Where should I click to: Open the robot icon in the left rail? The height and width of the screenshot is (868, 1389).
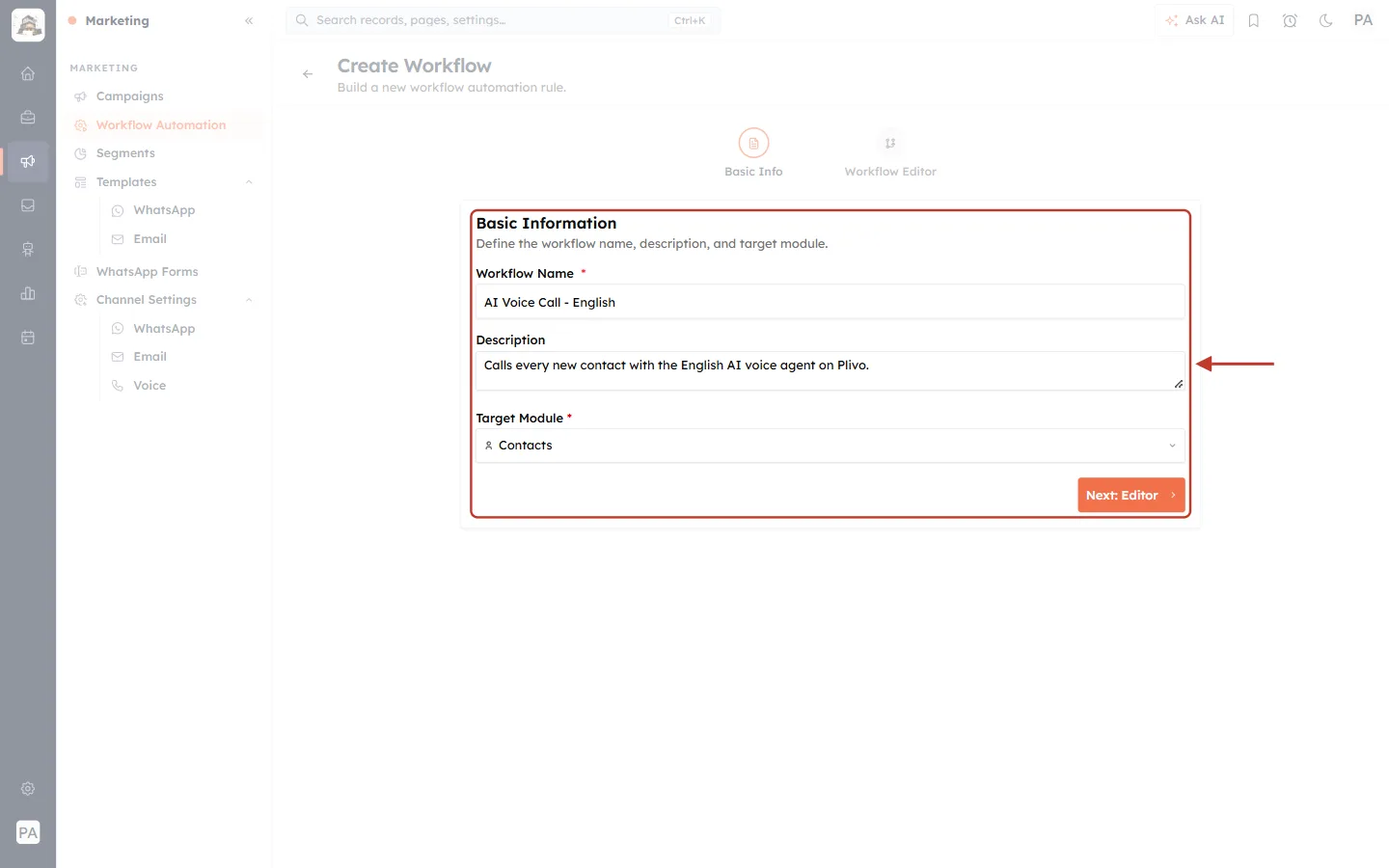pyautogui.click(x=28, y=250)
